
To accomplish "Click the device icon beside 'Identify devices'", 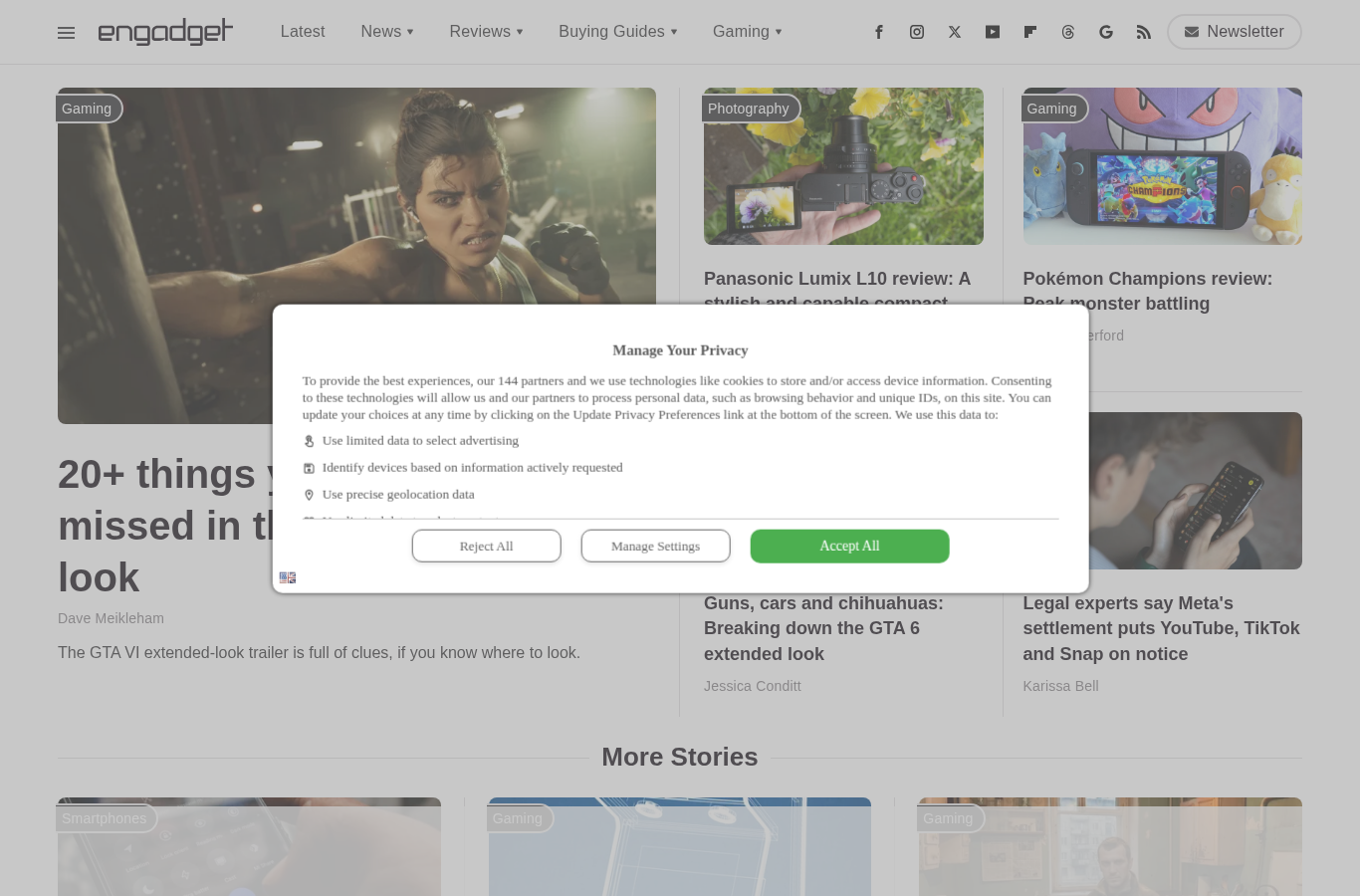I will click(x=309, y=468).
